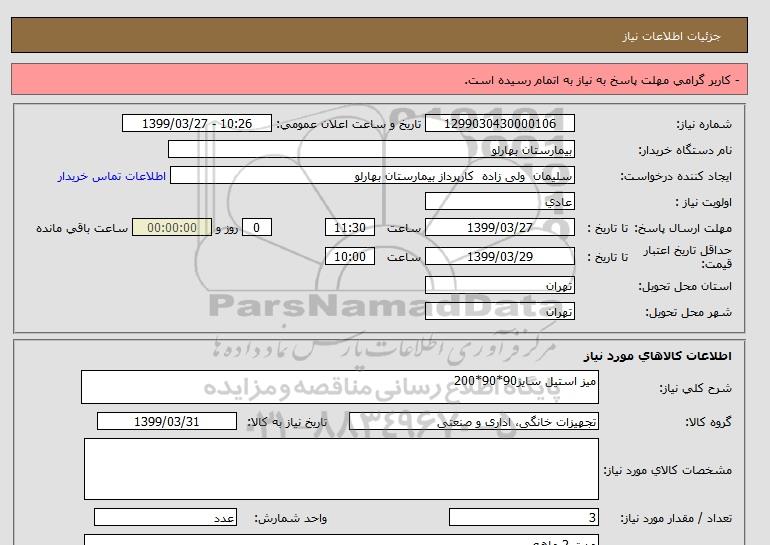The image size is (770, 545).
Task: Click the section heading اطلاعات کالاهای مورد نیاز
Action: point(658,355)
